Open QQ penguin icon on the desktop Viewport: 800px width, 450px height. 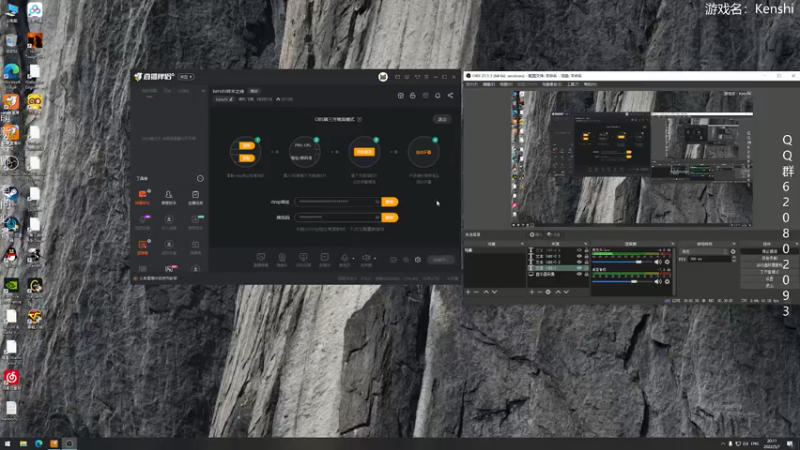(11, 255)
